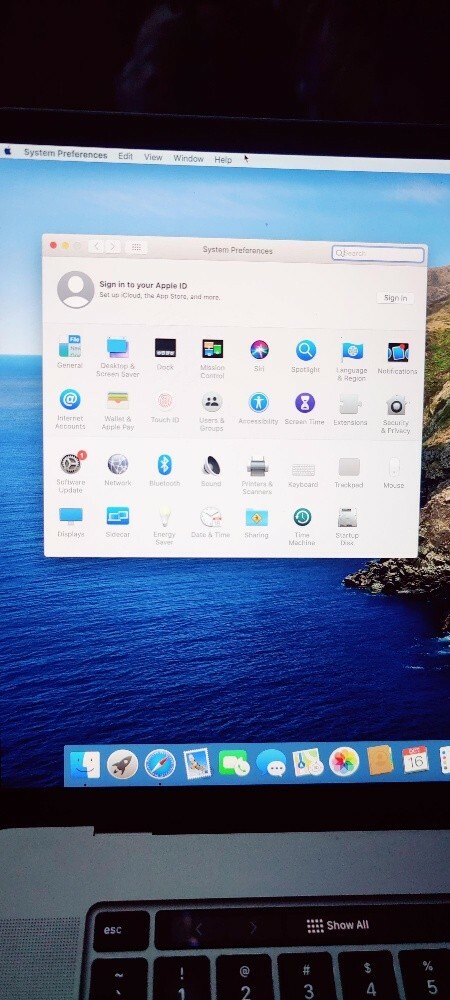Click the Show All grid button
This screenshot has height=1000, width=450.
tap(136, 247)
